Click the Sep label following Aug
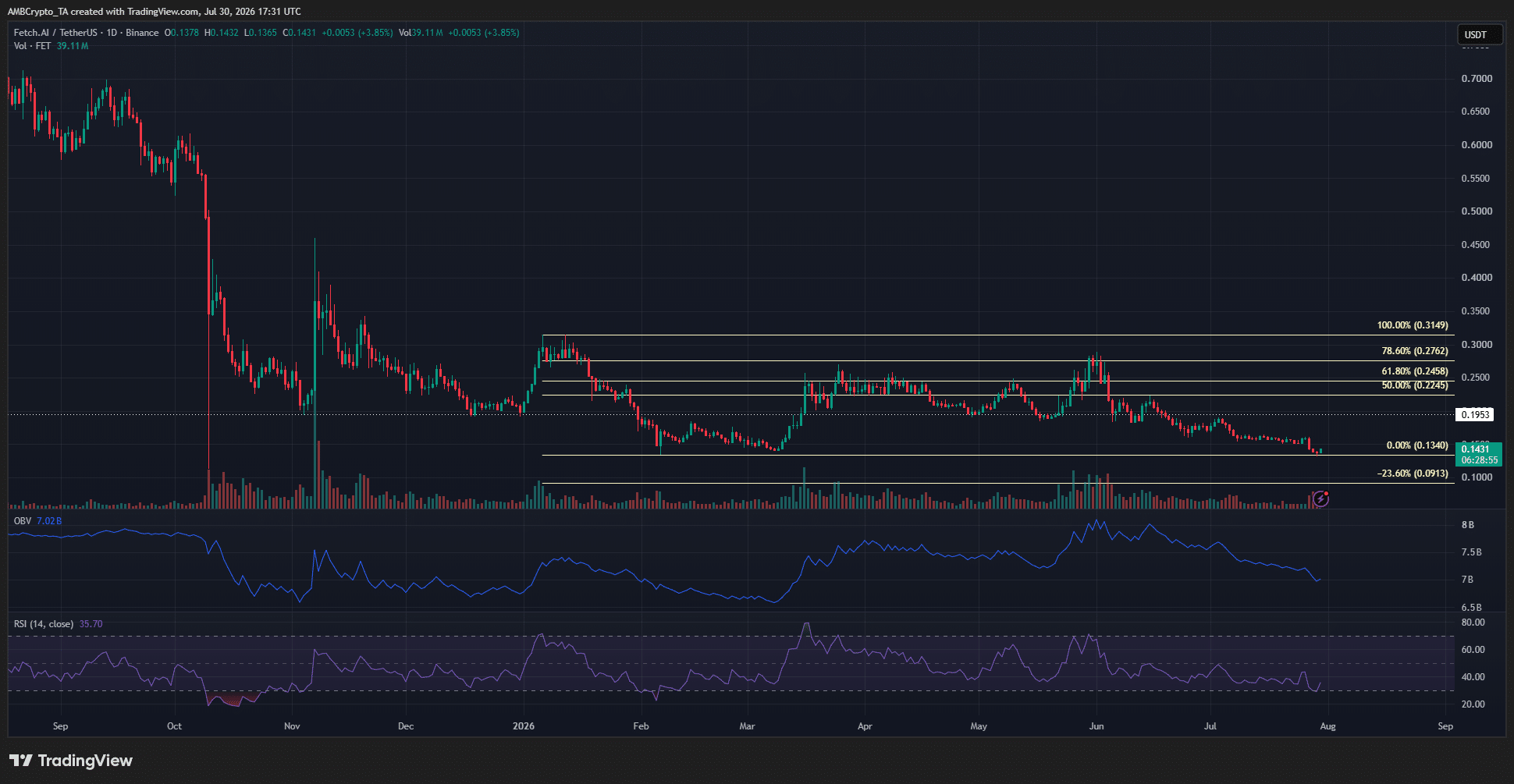This screenshot has height=784, width=1514. tap(1445, 726)
